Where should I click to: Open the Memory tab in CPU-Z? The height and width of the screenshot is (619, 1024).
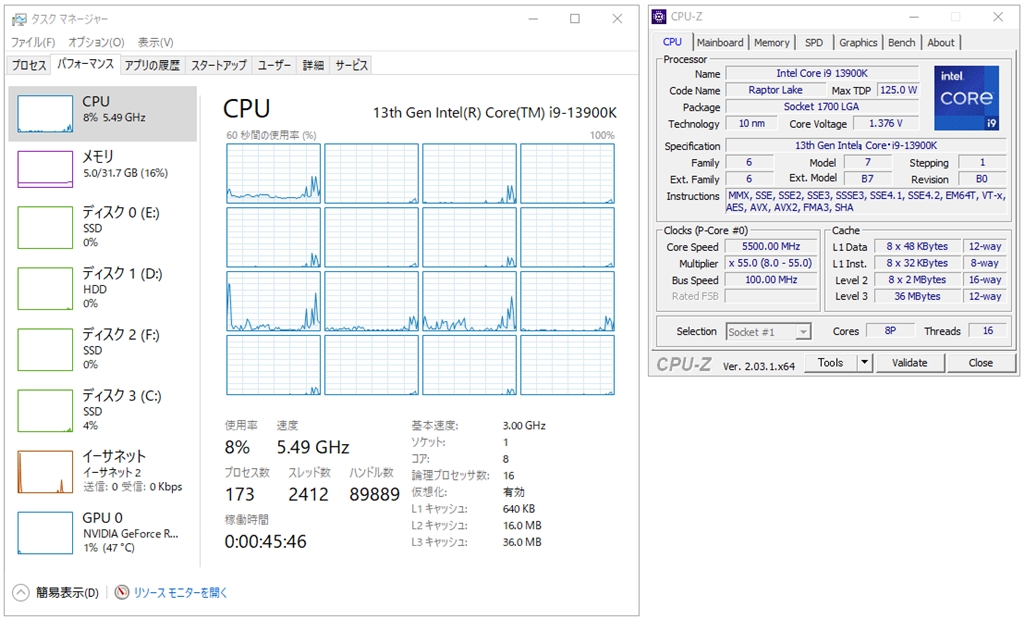pos(771,42)
